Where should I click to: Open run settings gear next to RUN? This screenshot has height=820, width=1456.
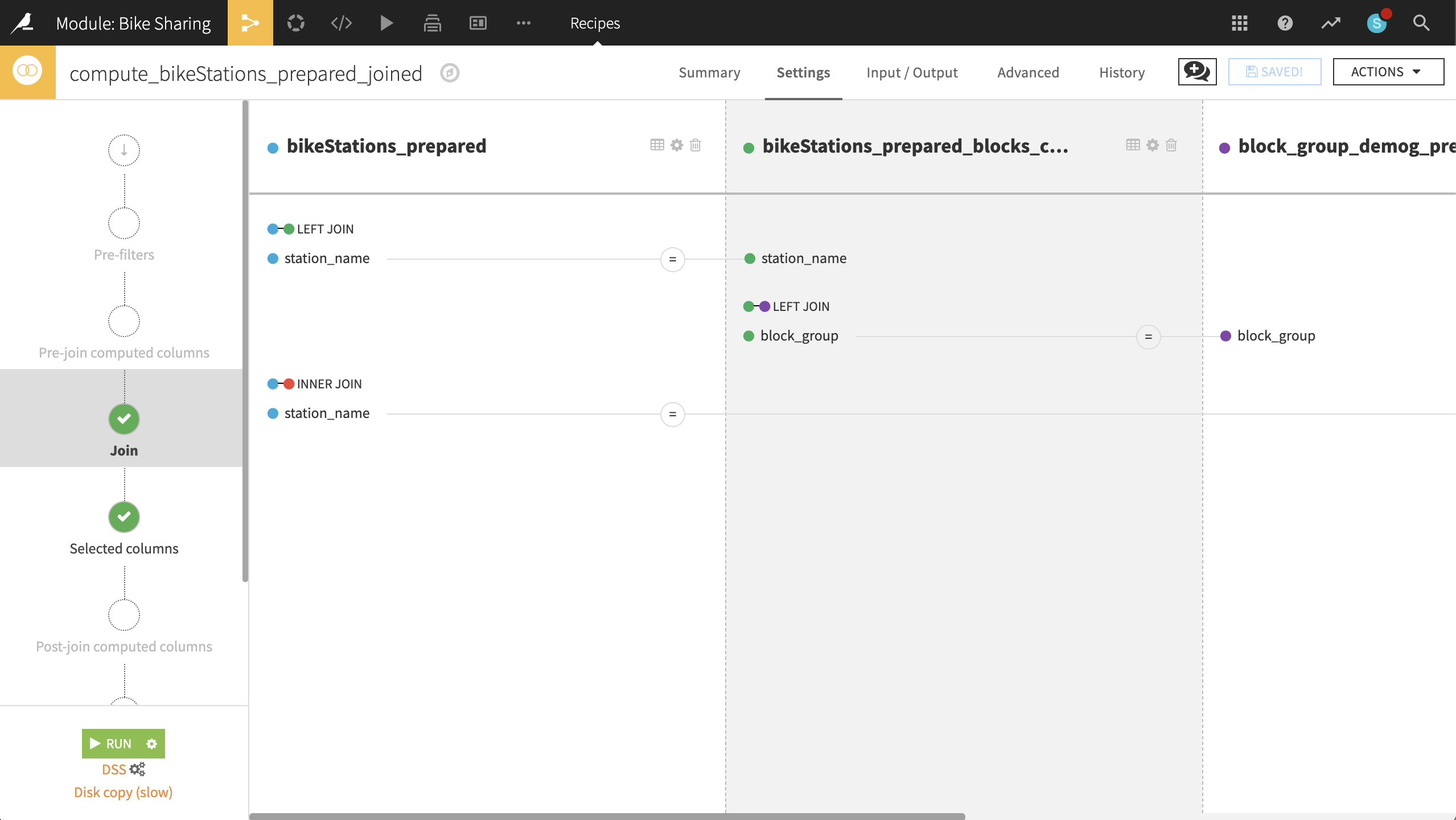coord(151,744)
